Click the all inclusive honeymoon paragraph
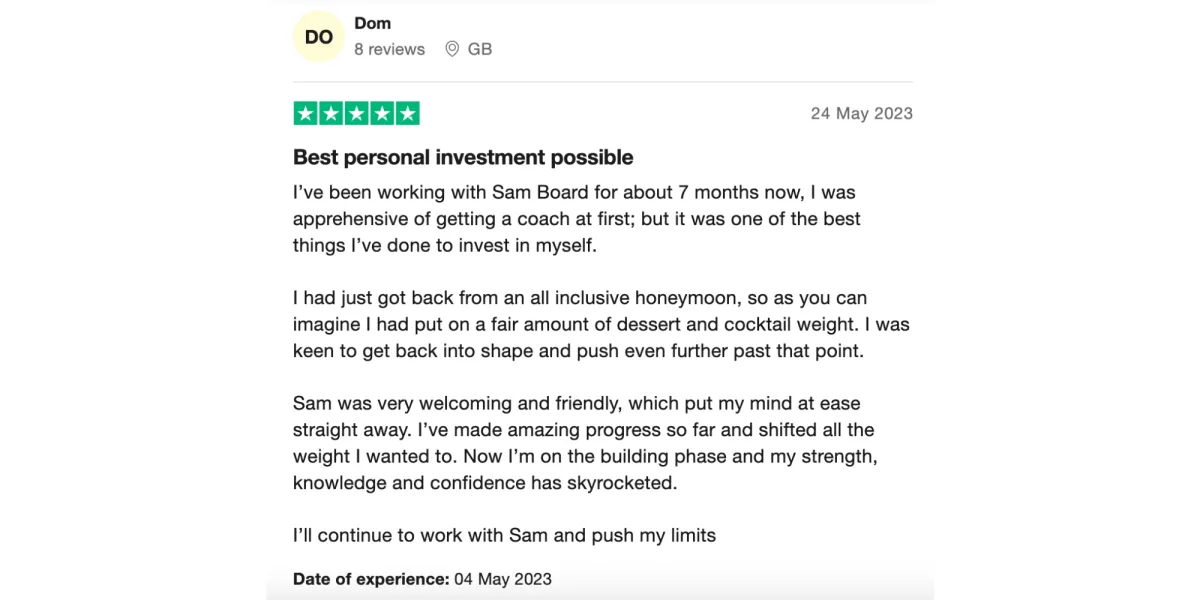Image resolution: width=1200 pixels, height=600 pixels. pyautogui.click(x=601, y=324)
